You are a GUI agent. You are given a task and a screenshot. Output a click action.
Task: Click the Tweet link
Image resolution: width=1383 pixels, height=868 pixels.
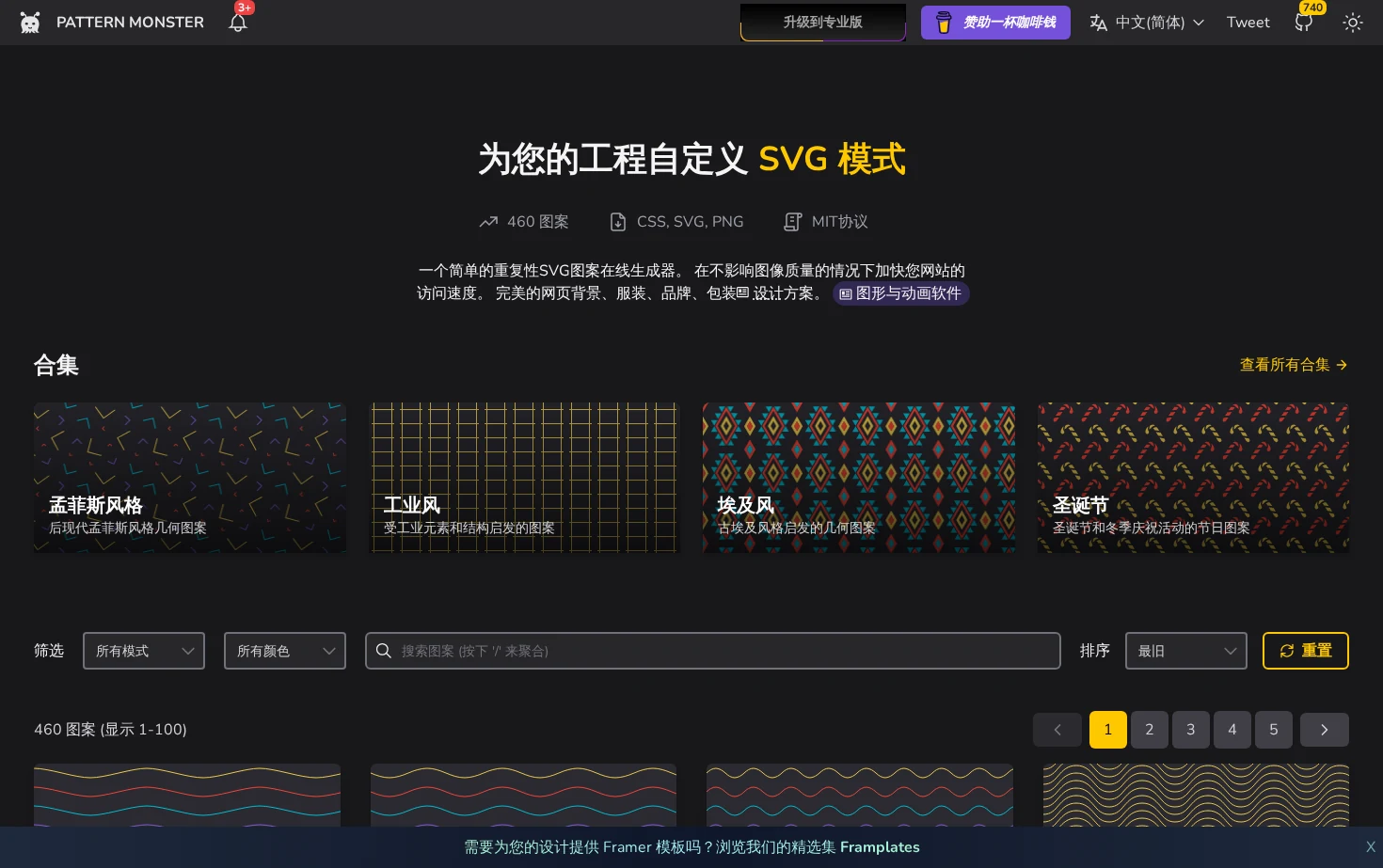click(1248, 23)
